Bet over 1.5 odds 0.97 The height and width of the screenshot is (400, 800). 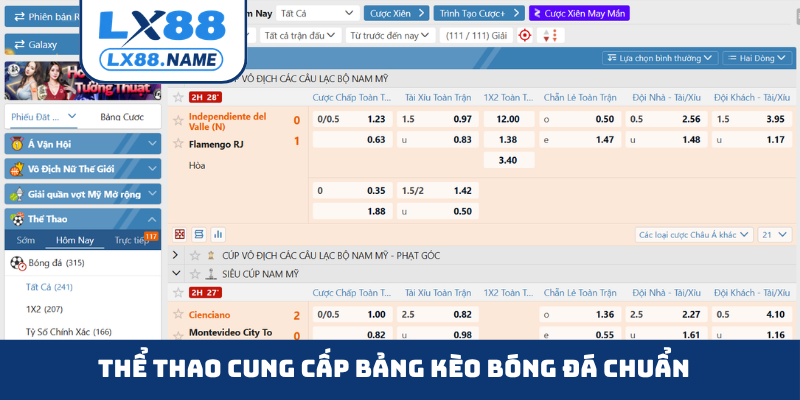[438, 119]
